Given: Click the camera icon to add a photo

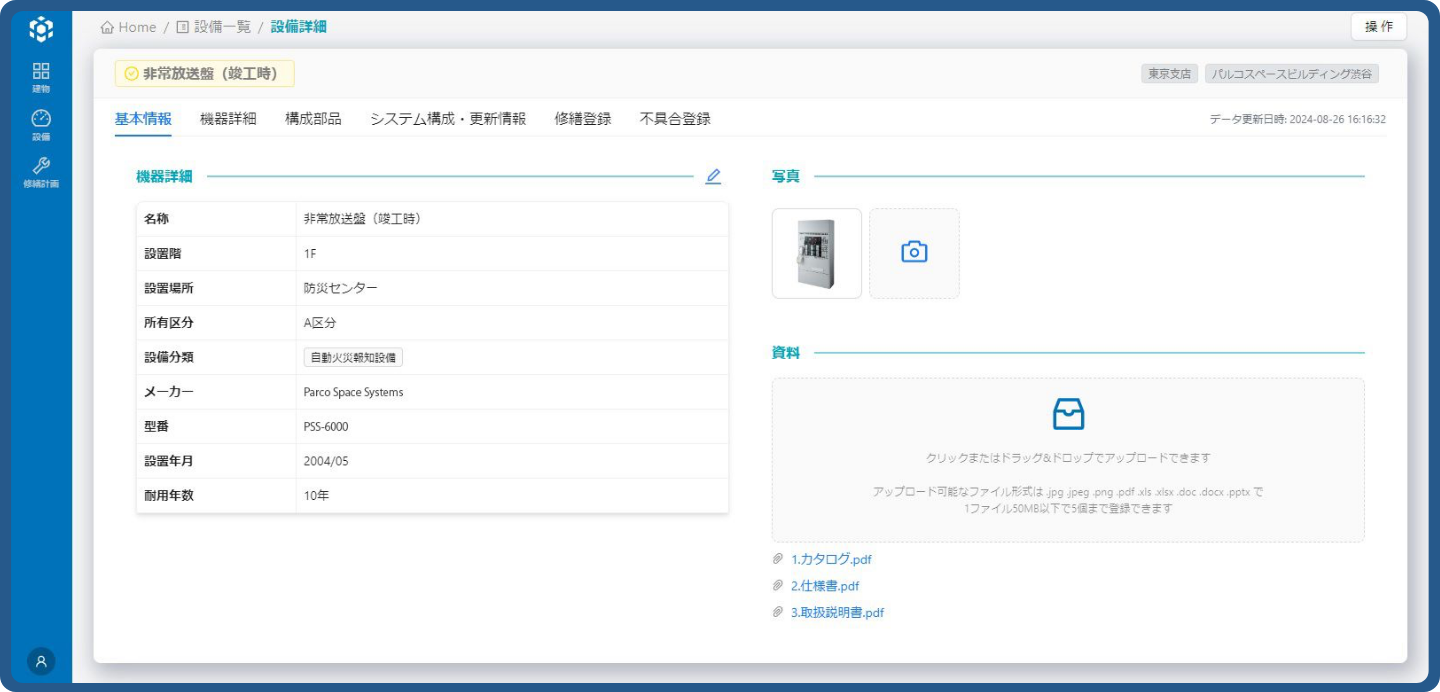Looking at the screenshot, I should (x=914, y=253).
